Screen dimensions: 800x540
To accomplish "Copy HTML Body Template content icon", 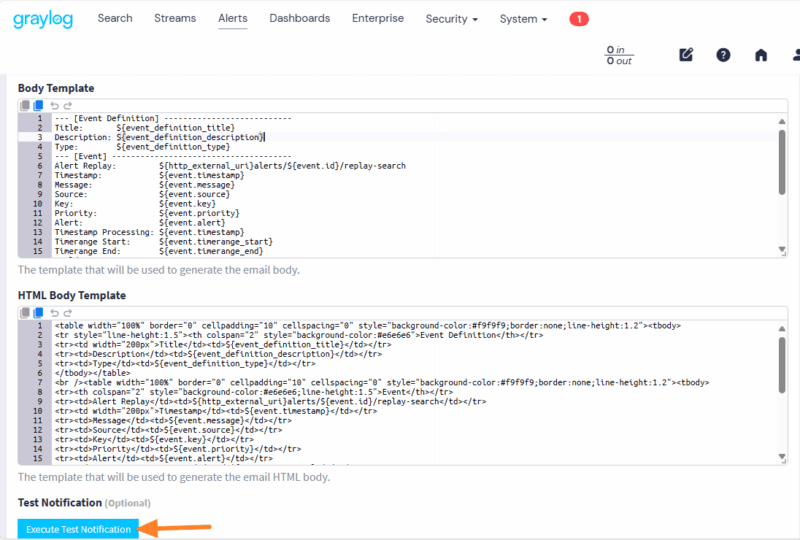I will pos(24,313).
